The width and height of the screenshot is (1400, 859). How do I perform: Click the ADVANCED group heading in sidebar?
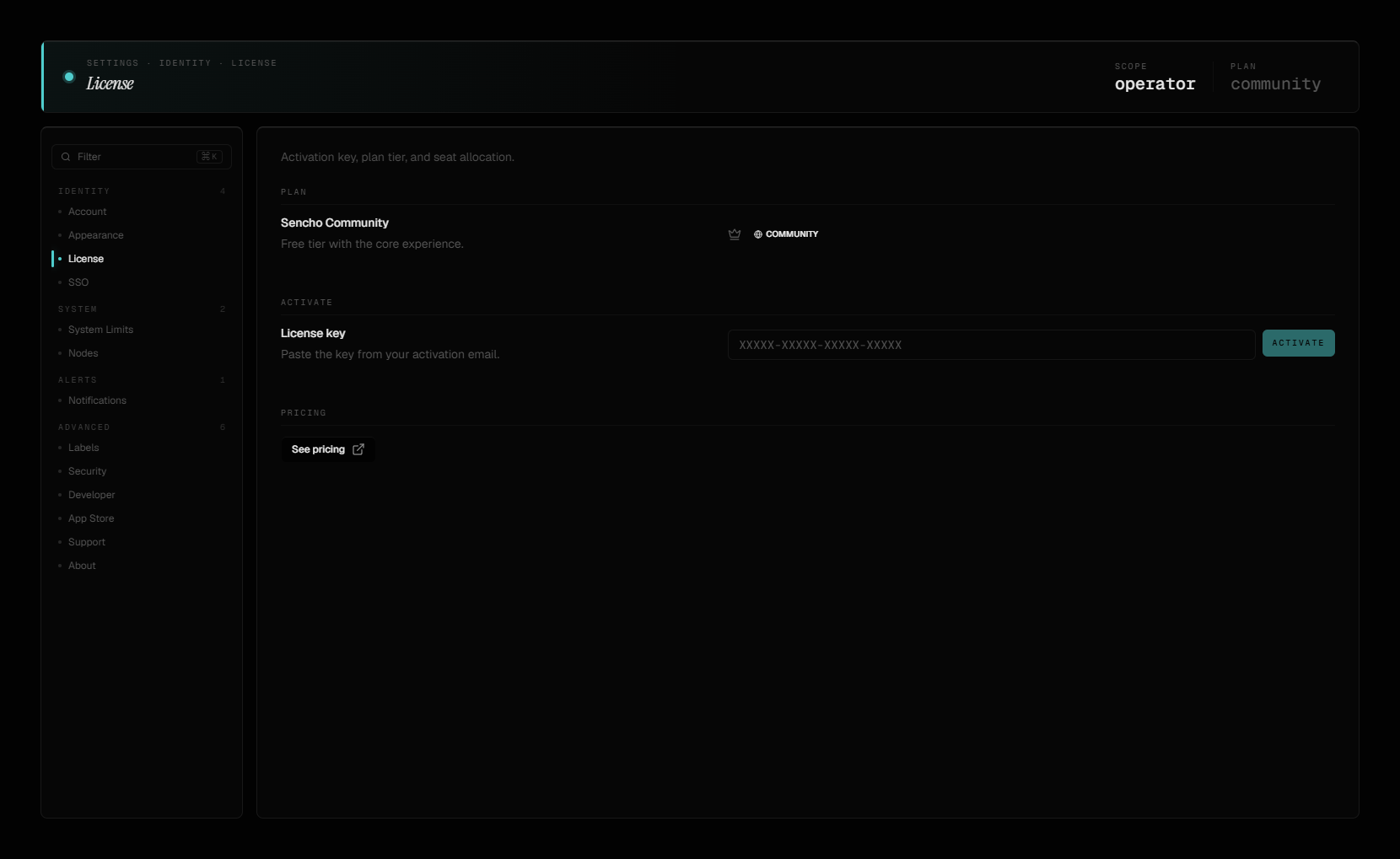(84, 427)
